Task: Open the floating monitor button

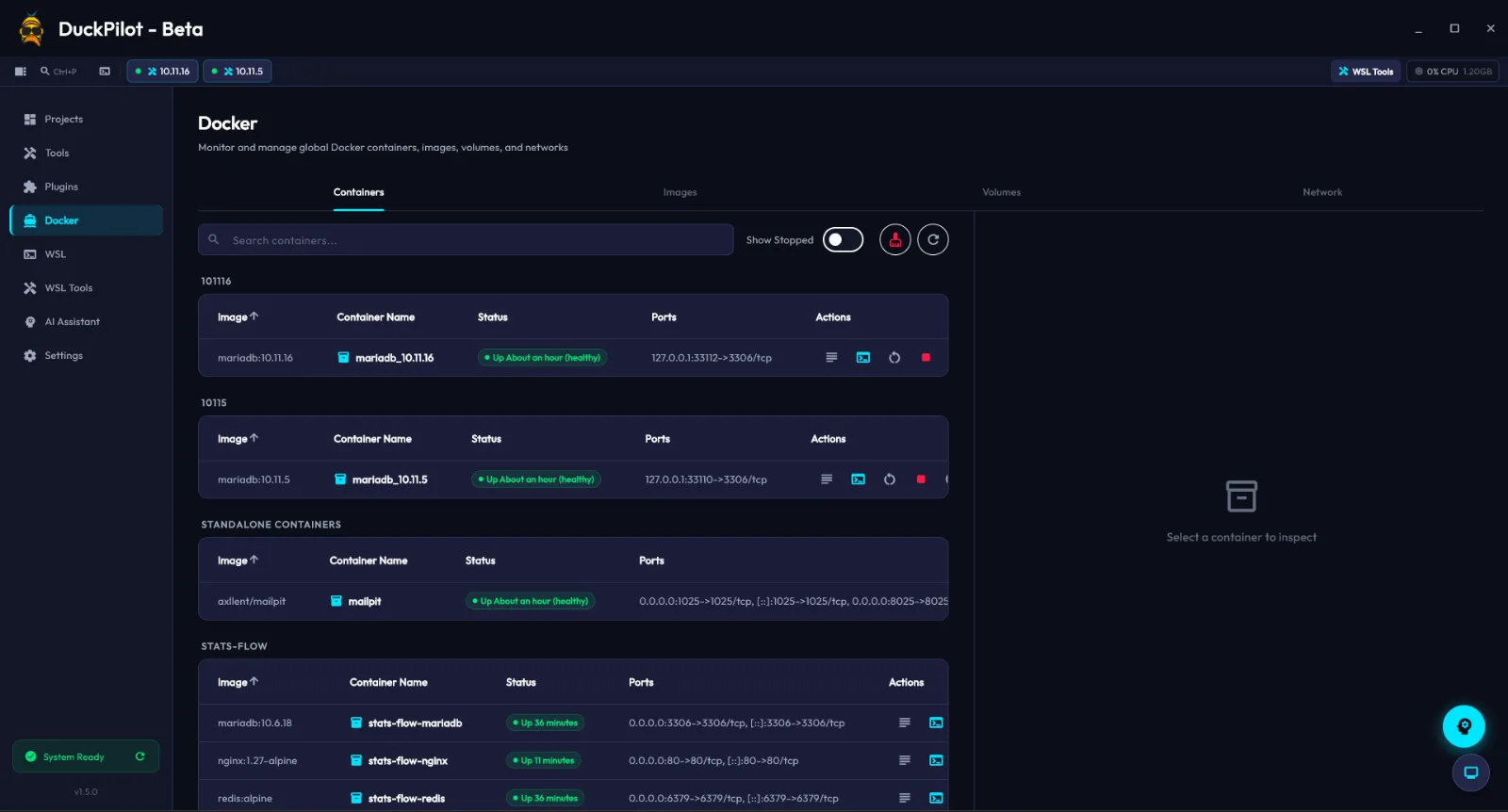Action: (1470, 773)
